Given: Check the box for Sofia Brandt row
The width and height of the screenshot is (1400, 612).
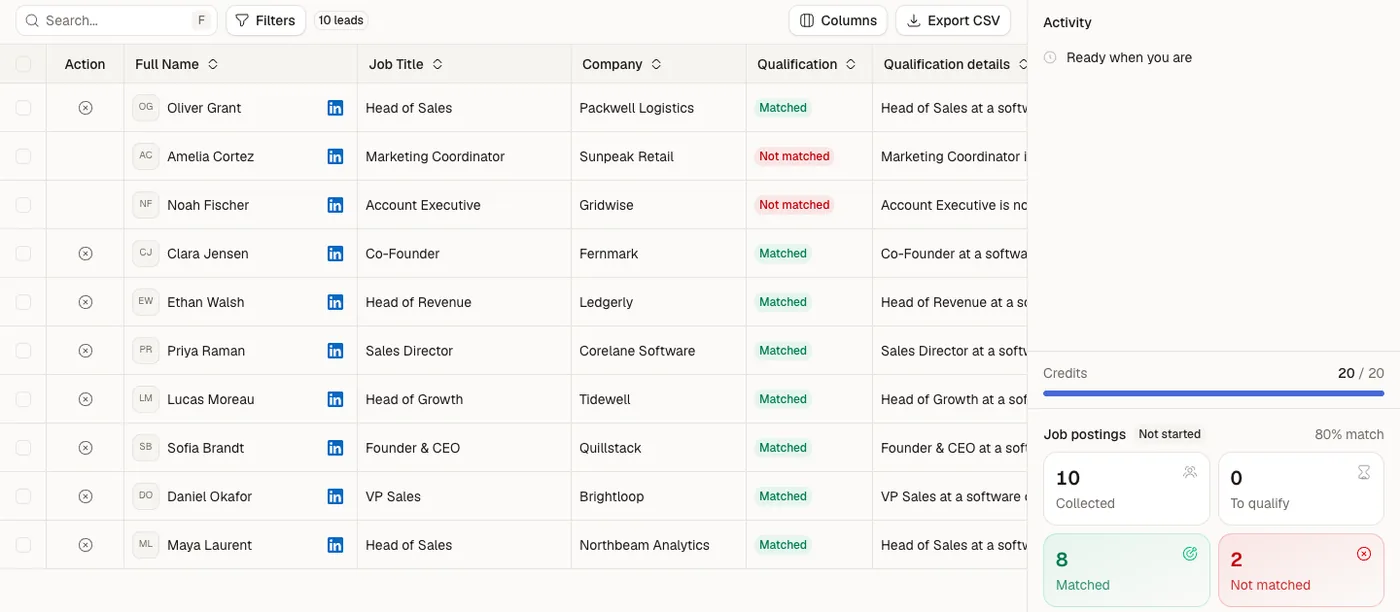Looking at the screenshot, I should (x=23, y=448).
